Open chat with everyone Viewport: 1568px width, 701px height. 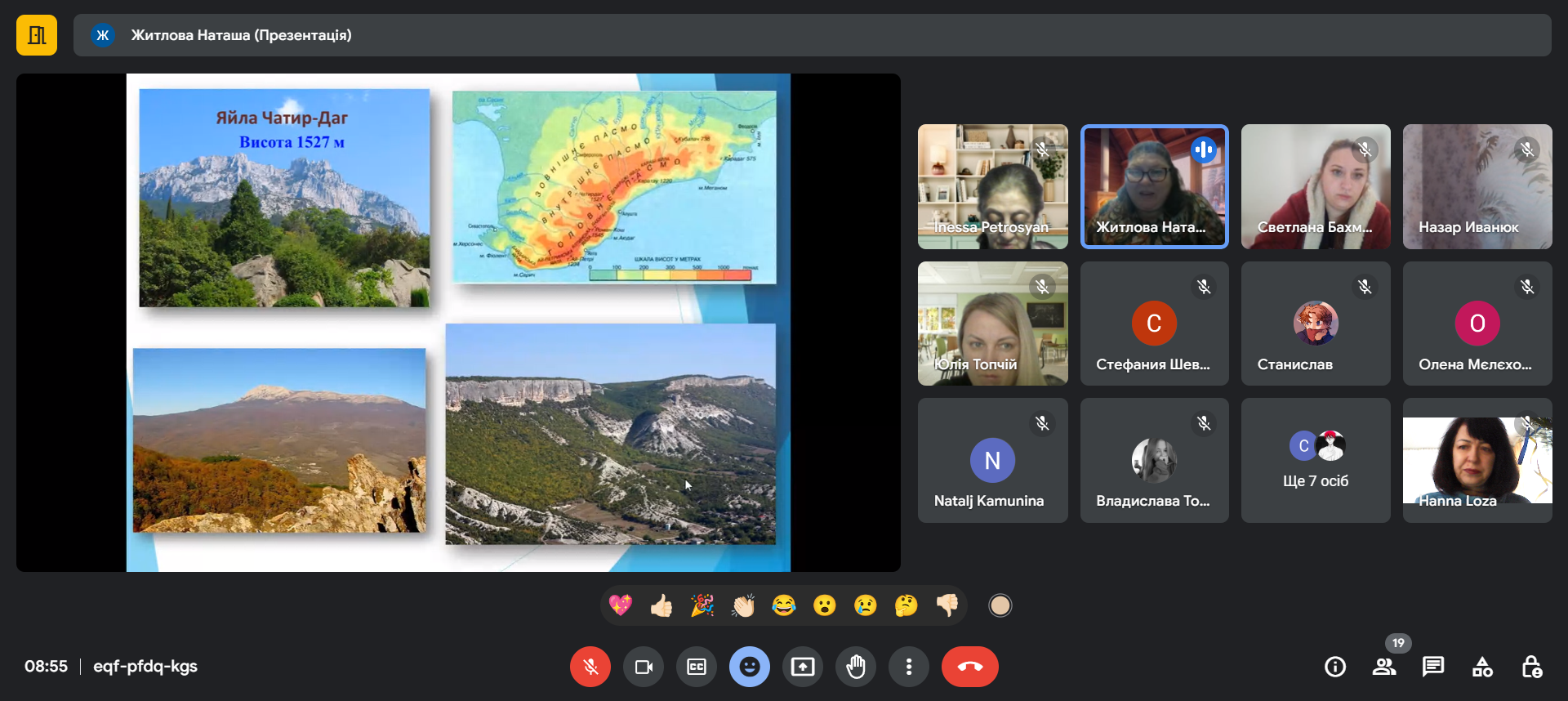1432,667
